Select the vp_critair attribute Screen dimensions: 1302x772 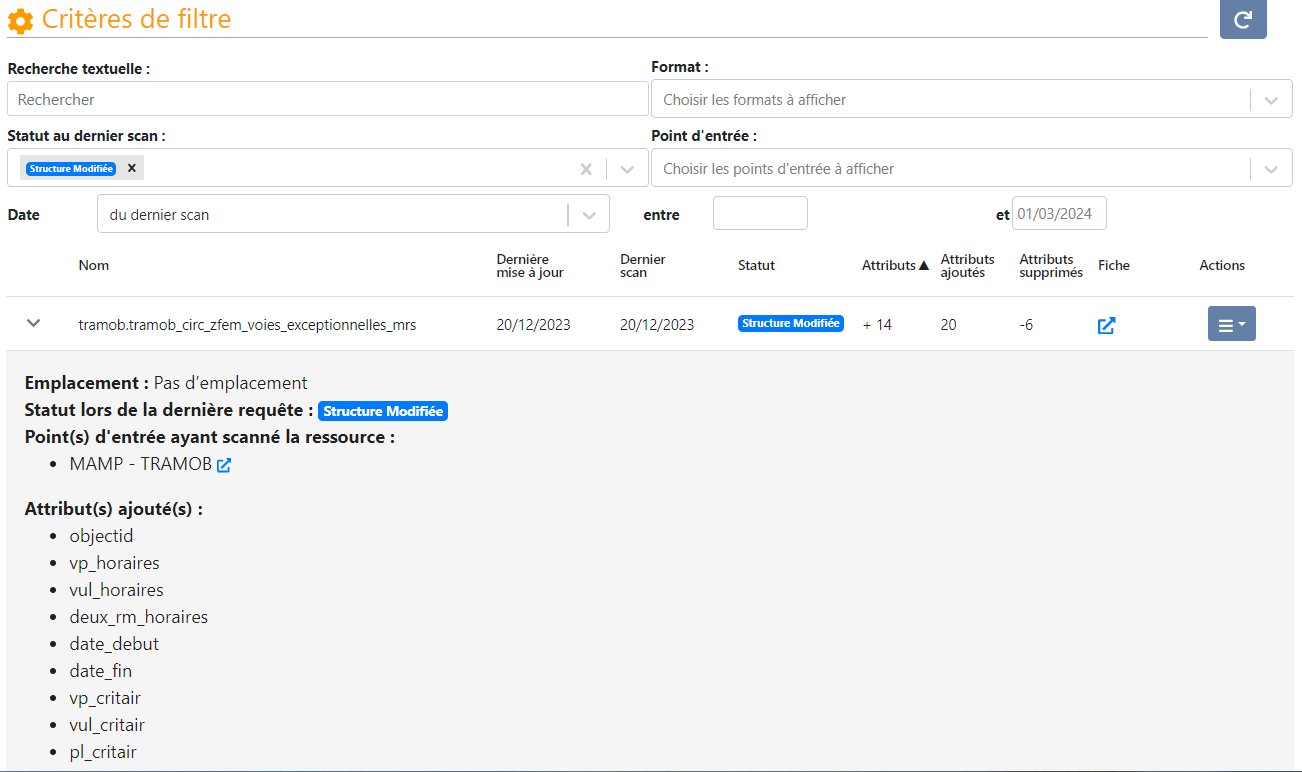pyautogui.click(x=105, y=698)
